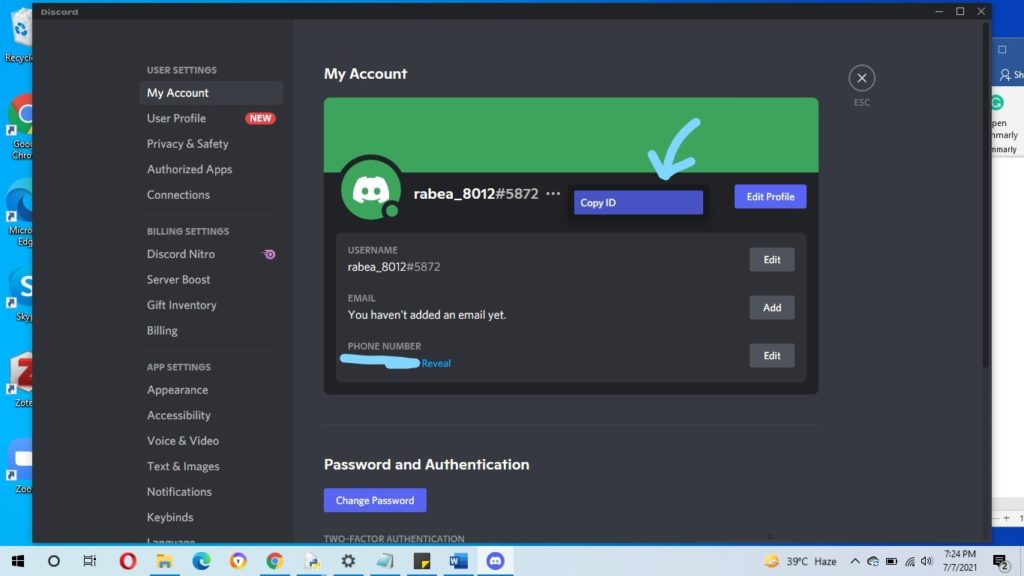1024x576 pixels.
Task: Open Google Chrome desktop shortcut
Action: pyautogui.click(x=22, y=127)
